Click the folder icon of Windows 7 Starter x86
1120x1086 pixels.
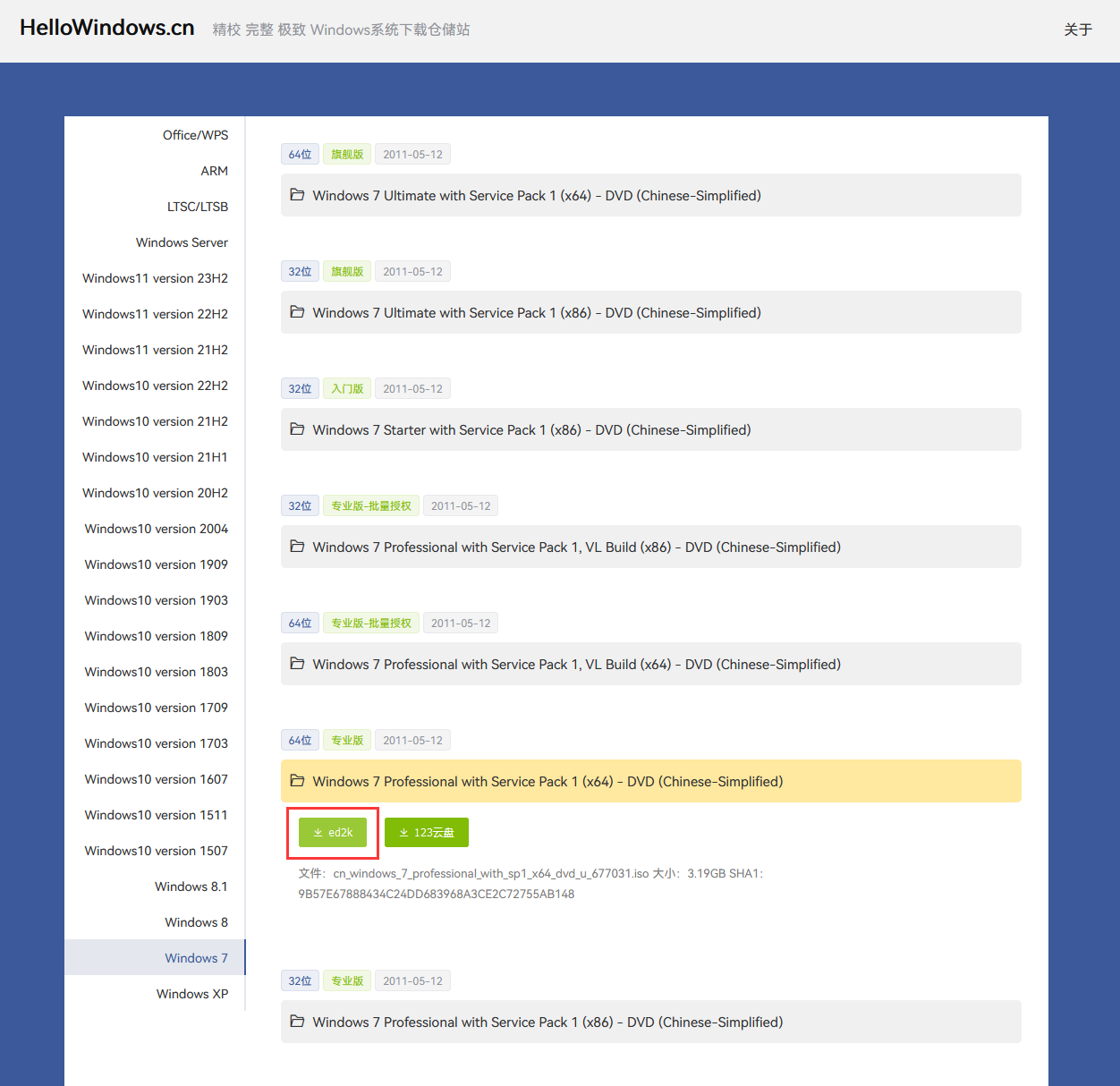click(297, 429)
